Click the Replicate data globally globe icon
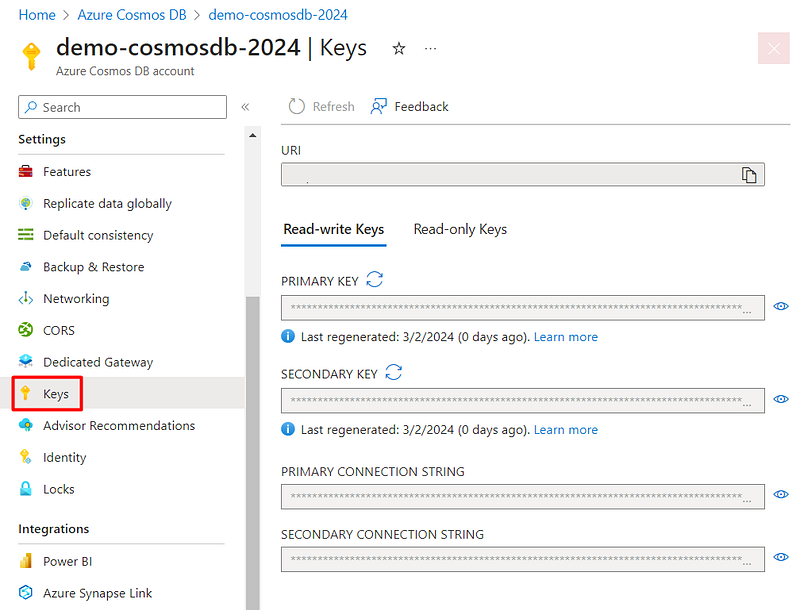Image resolution: width=800 pixels, height=610 pixels. (x=26, y=203)
